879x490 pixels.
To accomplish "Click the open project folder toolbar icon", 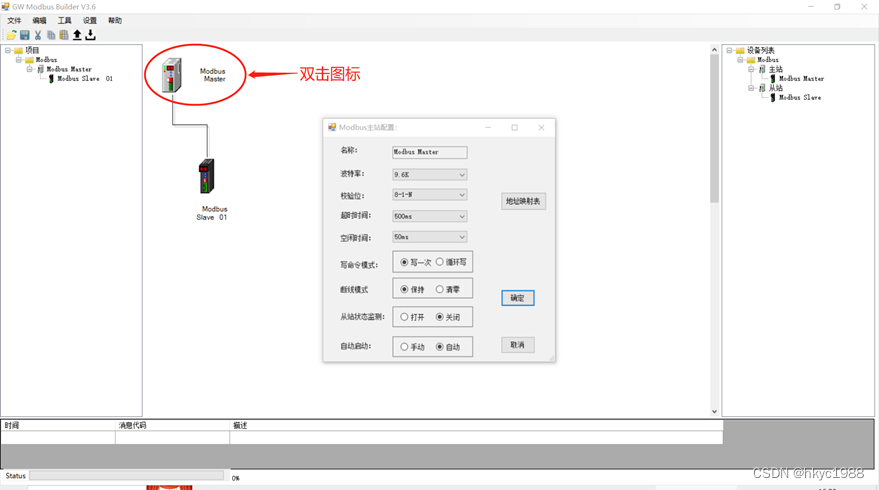I will pyautogui.click(x=11, y=35).
